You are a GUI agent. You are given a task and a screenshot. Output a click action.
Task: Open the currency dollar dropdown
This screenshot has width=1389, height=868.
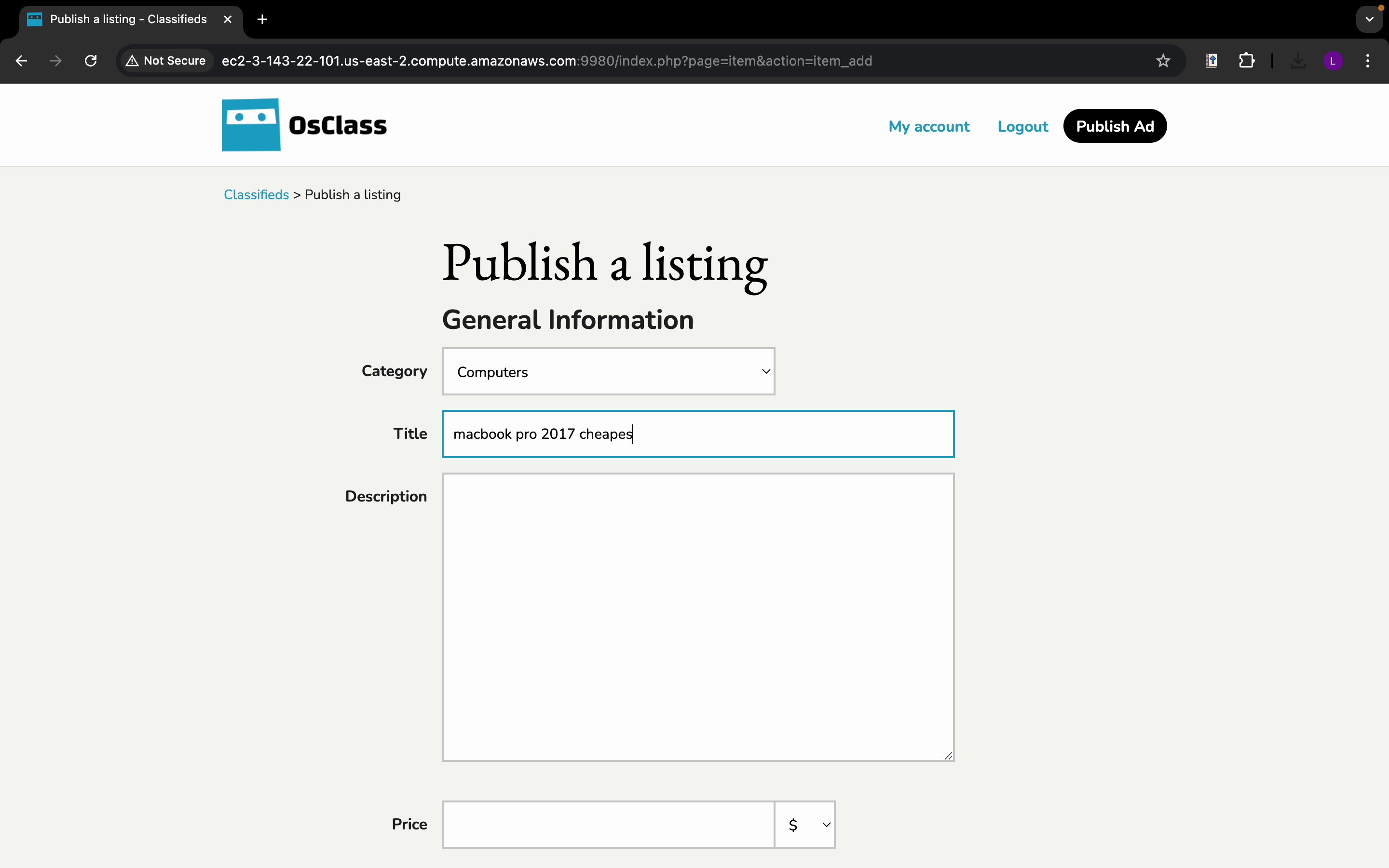(x=804, y=825)
